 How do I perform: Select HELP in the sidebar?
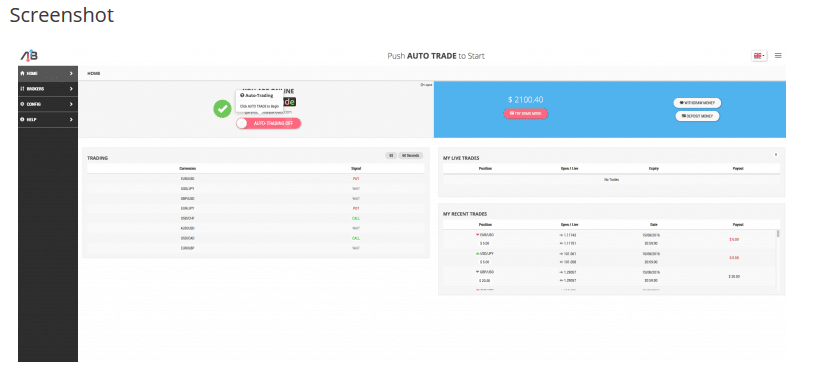tap(48, 120)
